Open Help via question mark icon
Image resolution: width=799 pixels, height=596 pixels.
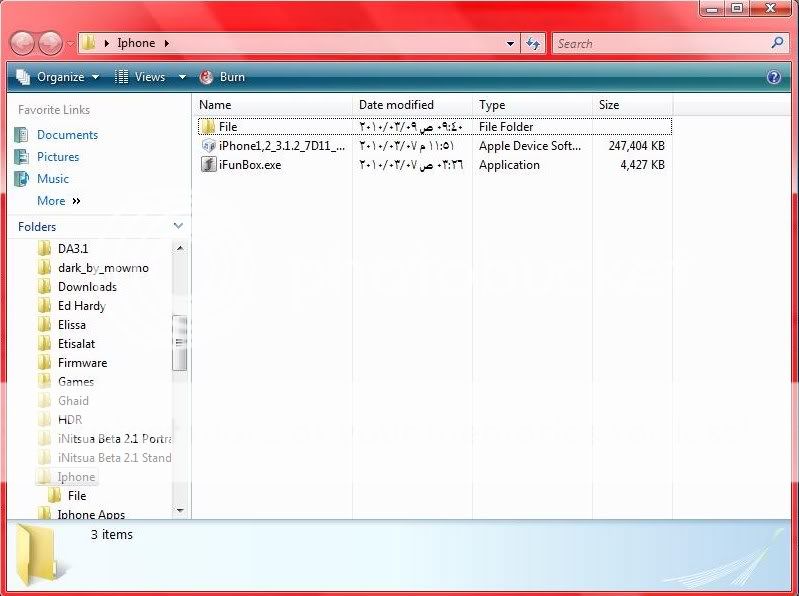tap(774, 77)
